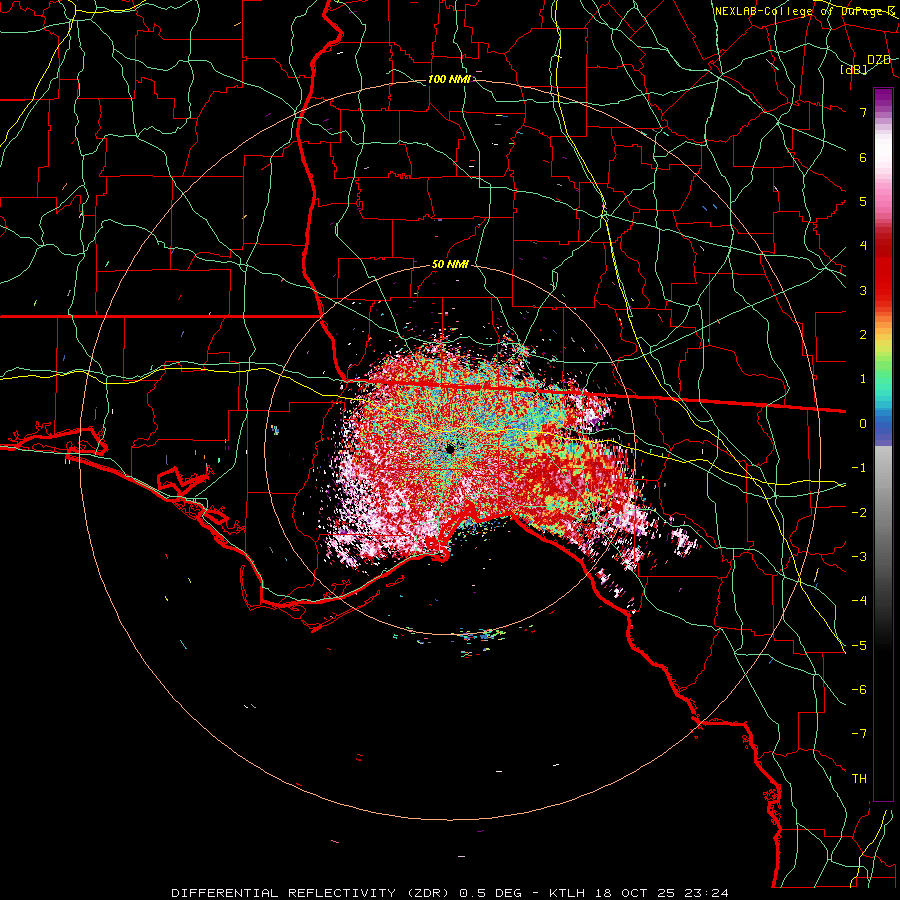Click the "100 NMI" range ring label

click(449, 79)
